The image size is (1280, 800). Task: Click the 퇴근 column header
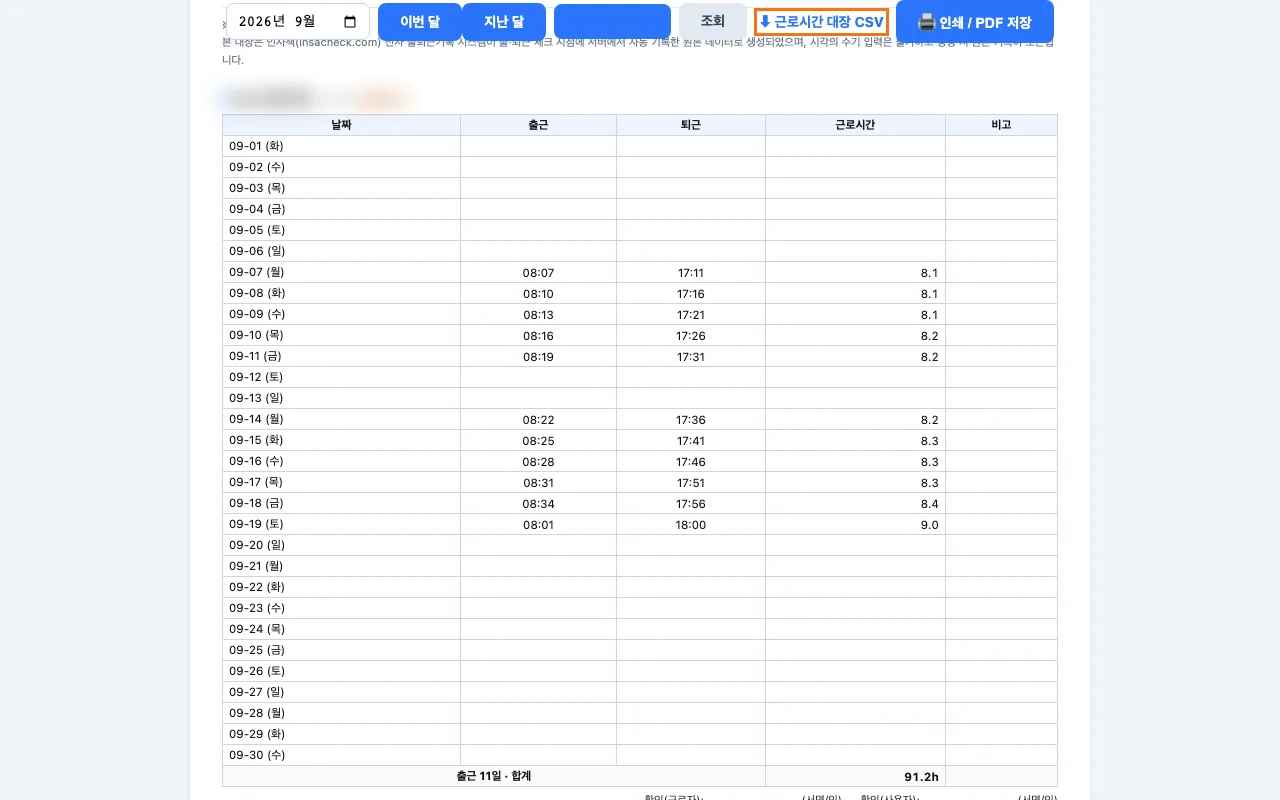tap(691, 125)
